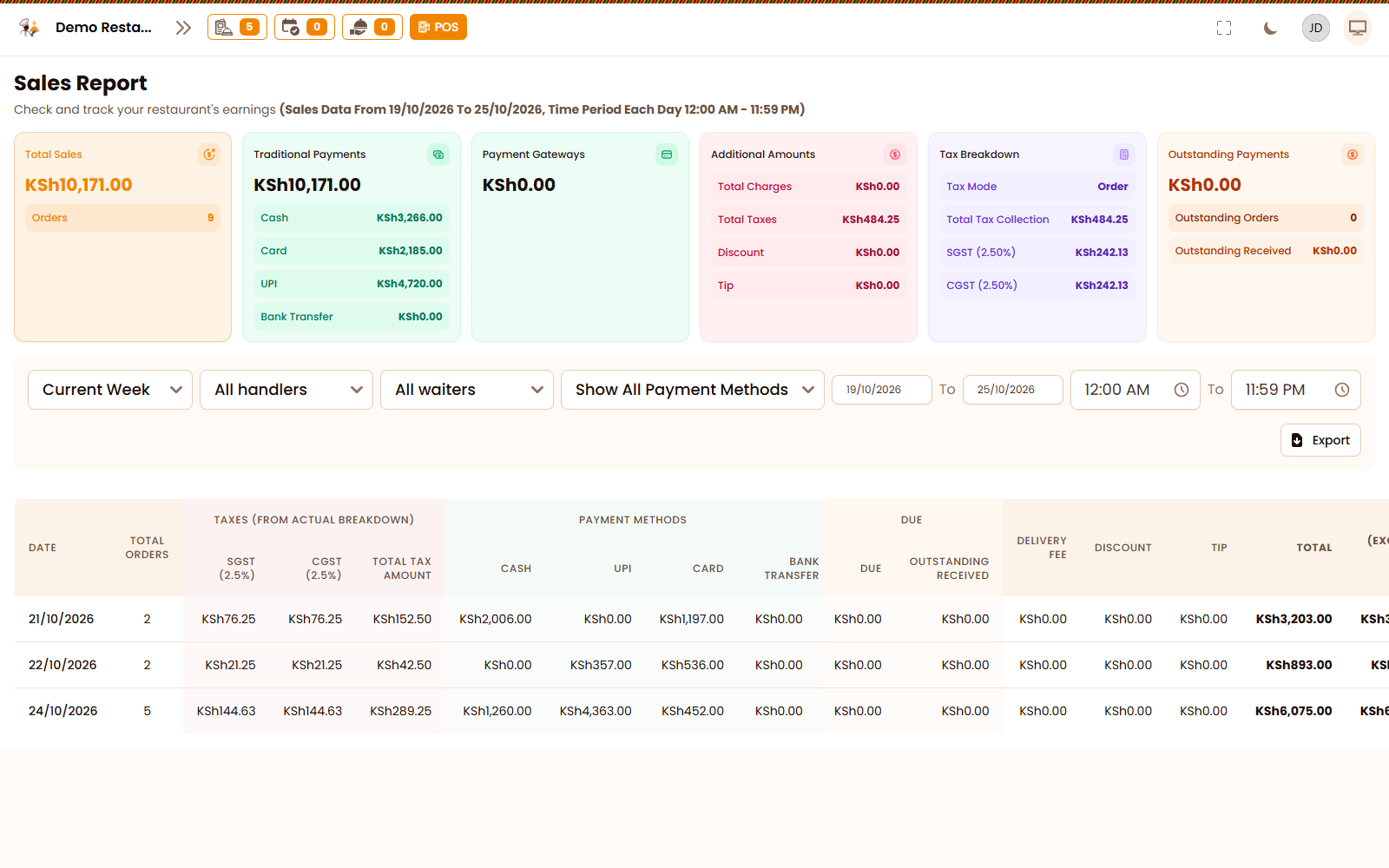The width and height of the screenshot is (1389, 868).
Task: Click clock icon in 11:59 PM field
Action: (x=1342, y=390)
